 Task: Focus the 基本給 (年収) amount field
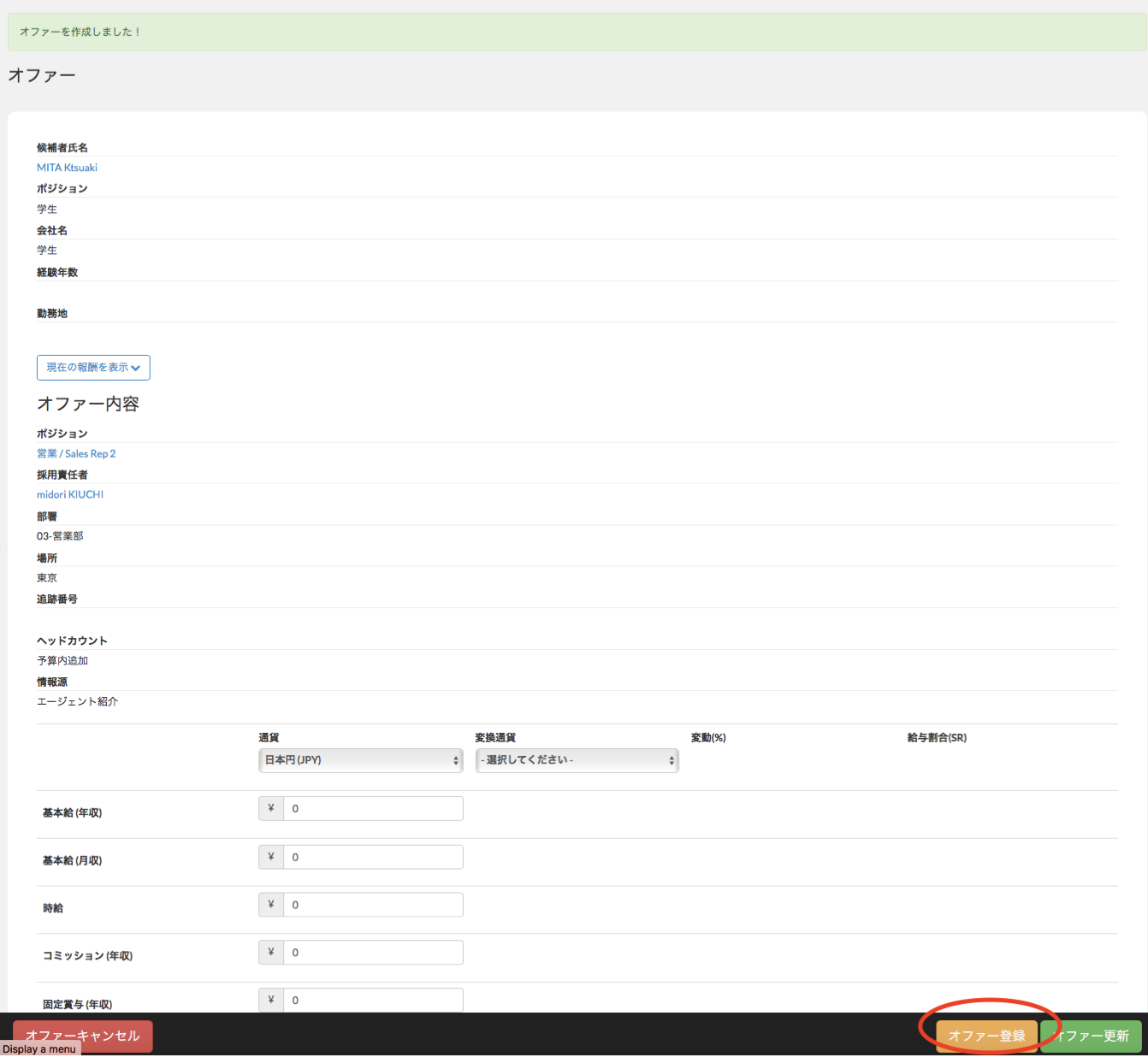click(373, 808)
